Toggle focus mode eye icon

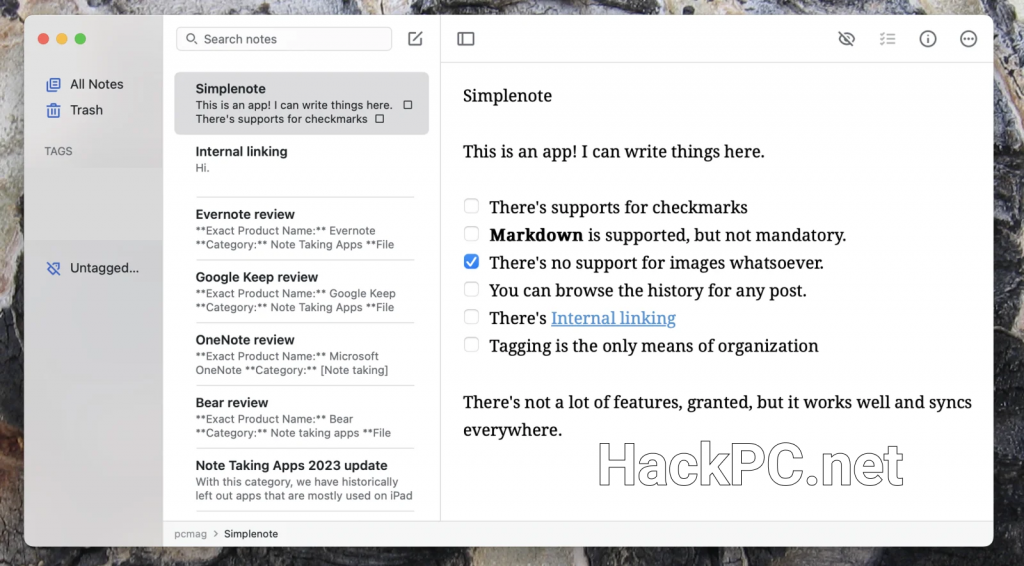coord(846,39)
